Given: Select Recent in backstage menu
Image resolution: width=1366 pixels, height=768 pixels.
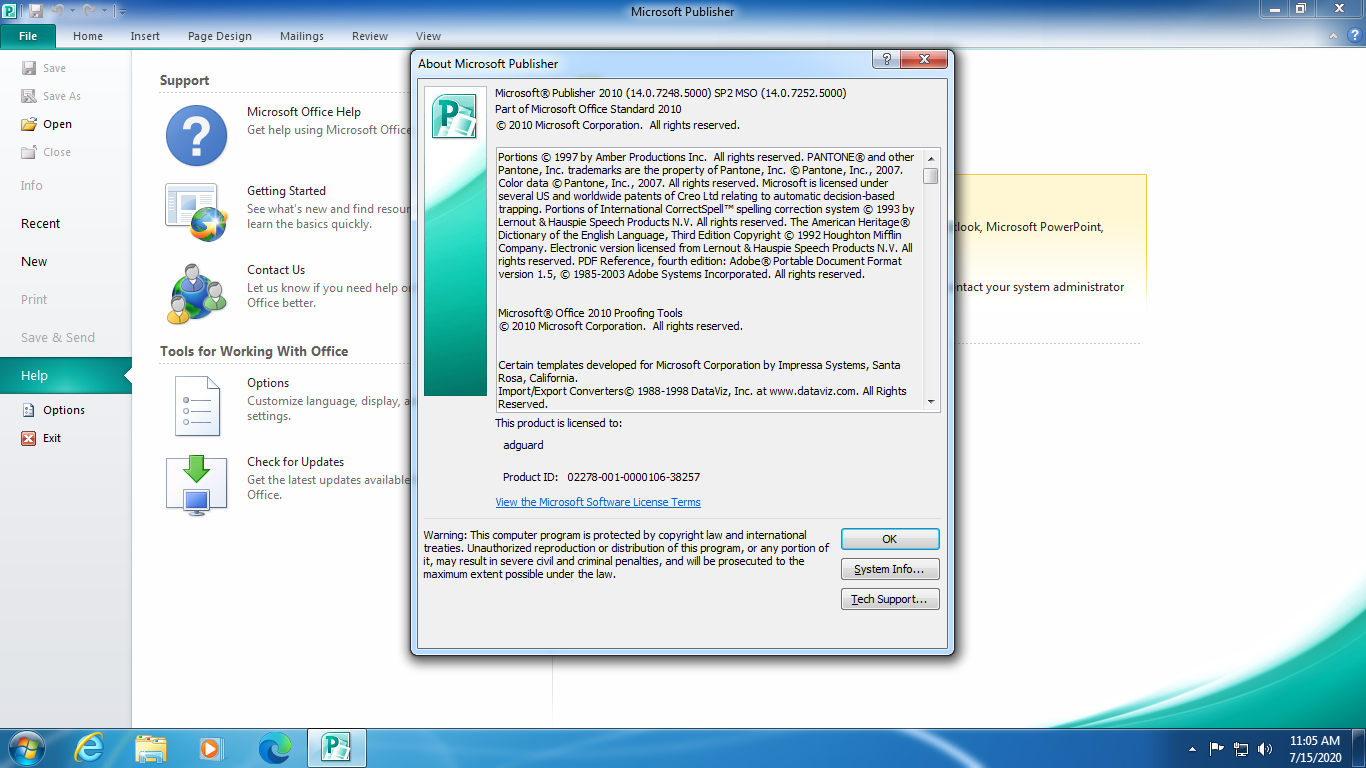Looking at the screenshot, I should pos(66,223).
